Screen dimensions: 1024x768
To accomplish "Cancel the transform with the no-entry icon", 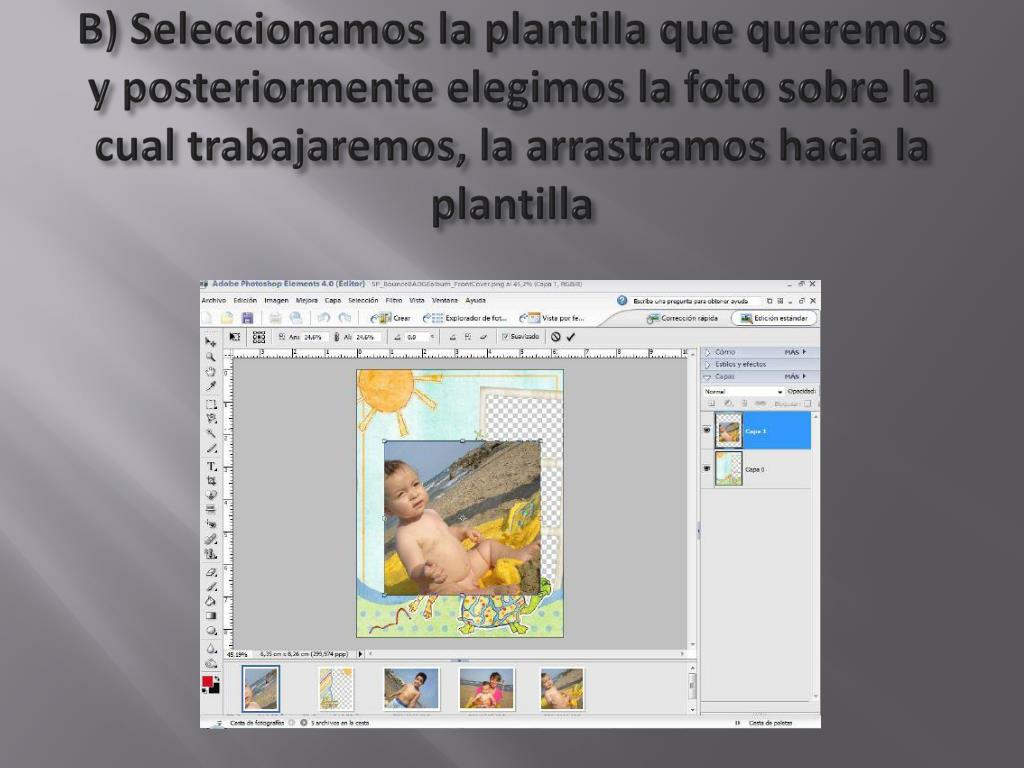I will (x=555, y=337).
